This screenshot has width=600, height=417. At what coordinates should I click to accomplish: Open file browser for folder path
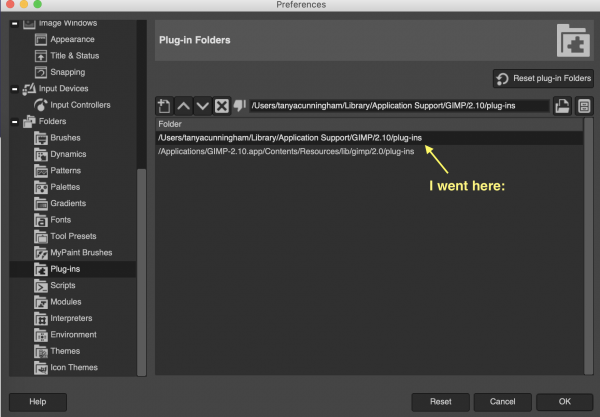coord(562,106)
